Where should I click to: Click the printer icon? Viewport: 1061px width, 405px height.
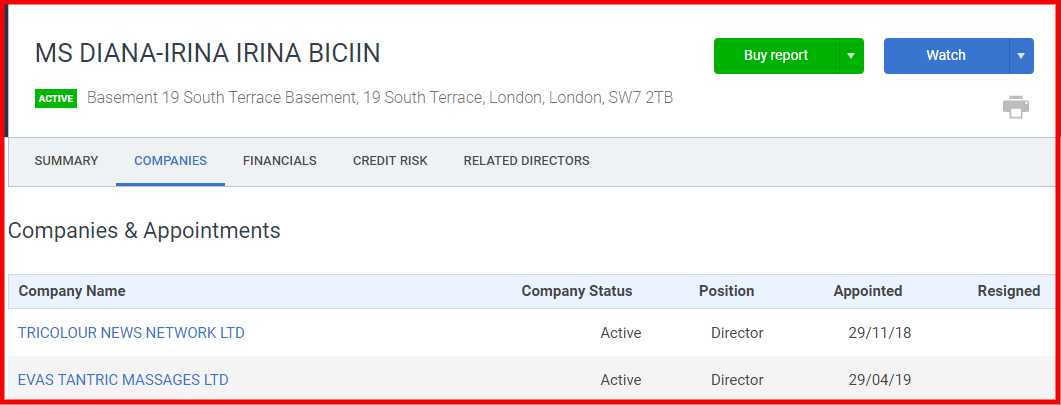click(x=1016, y=107)
